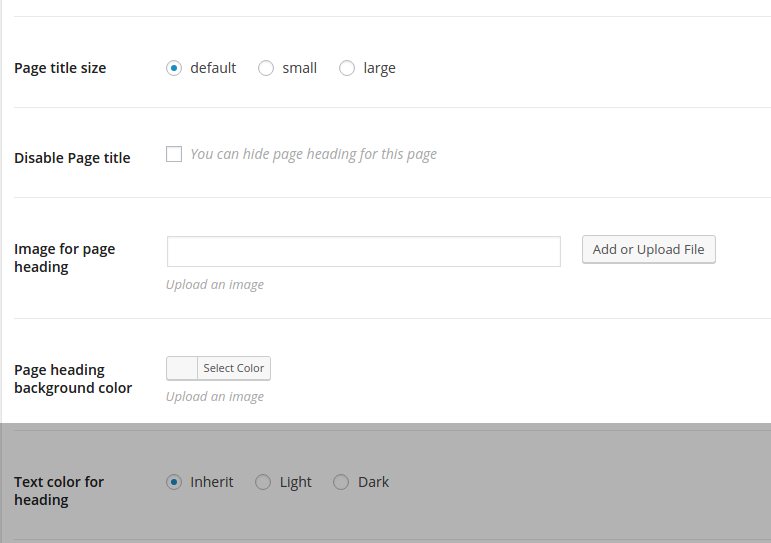771x543 pixels.
Task: Click the 'You can hide page heading' text
Action: tap(313, 154)
